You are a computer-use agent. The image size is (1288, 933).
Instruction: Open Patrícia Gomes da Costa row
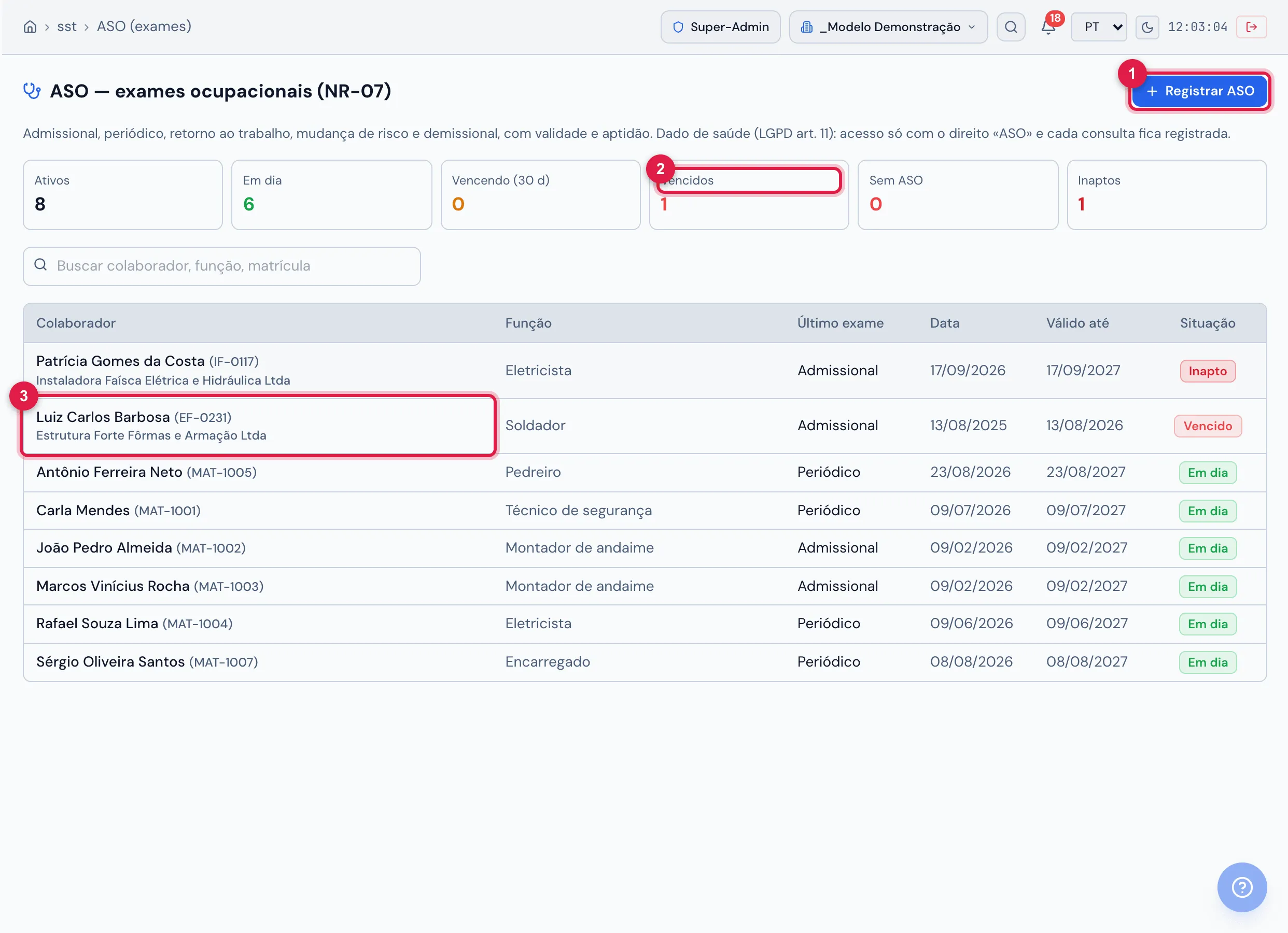point(645,370)
